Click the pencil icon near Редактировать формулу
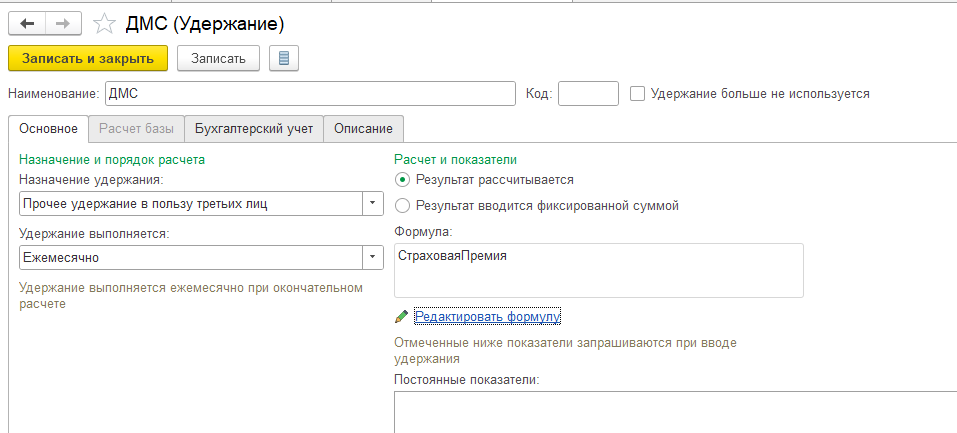Screen dimensions: 957x433 [402, 316]
